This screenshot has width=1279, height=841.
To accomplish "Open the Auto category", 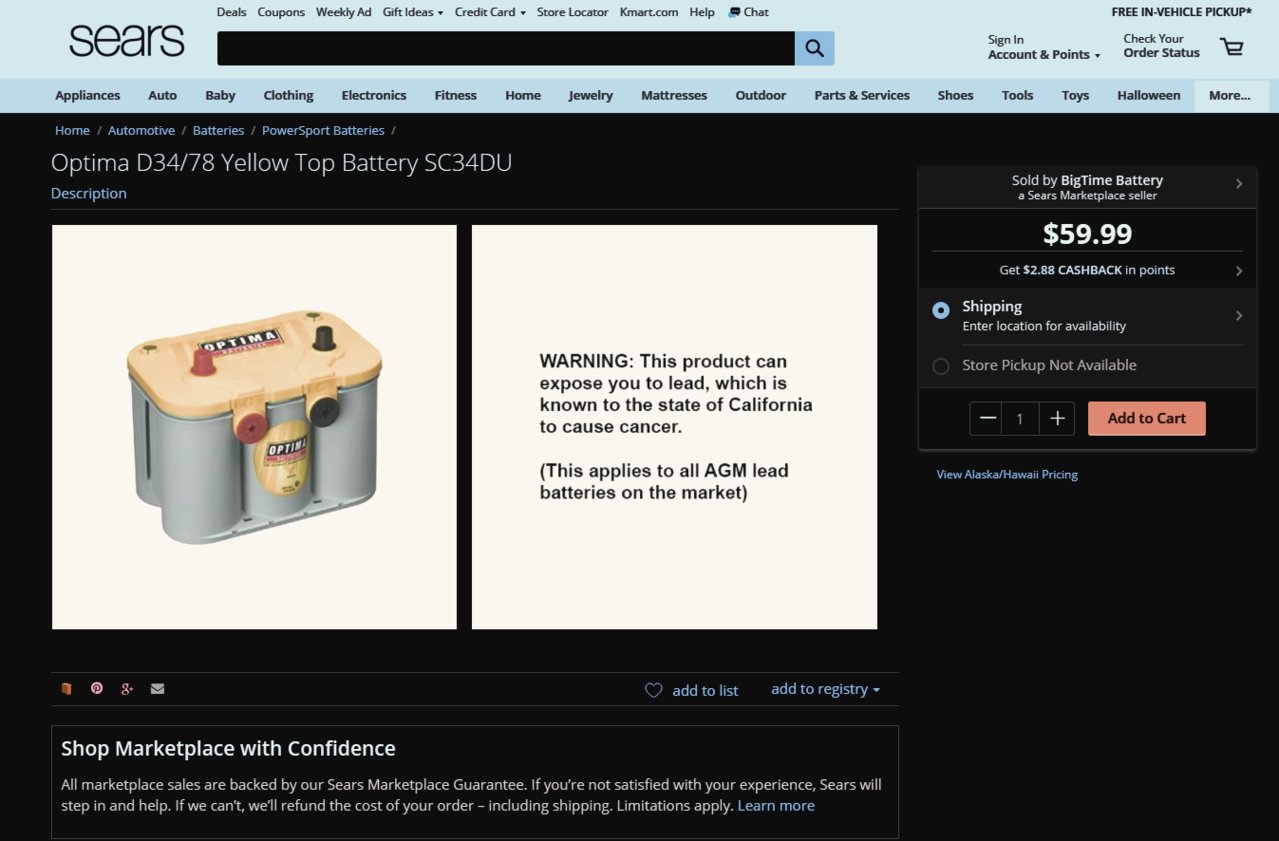I will pos(163,96).
